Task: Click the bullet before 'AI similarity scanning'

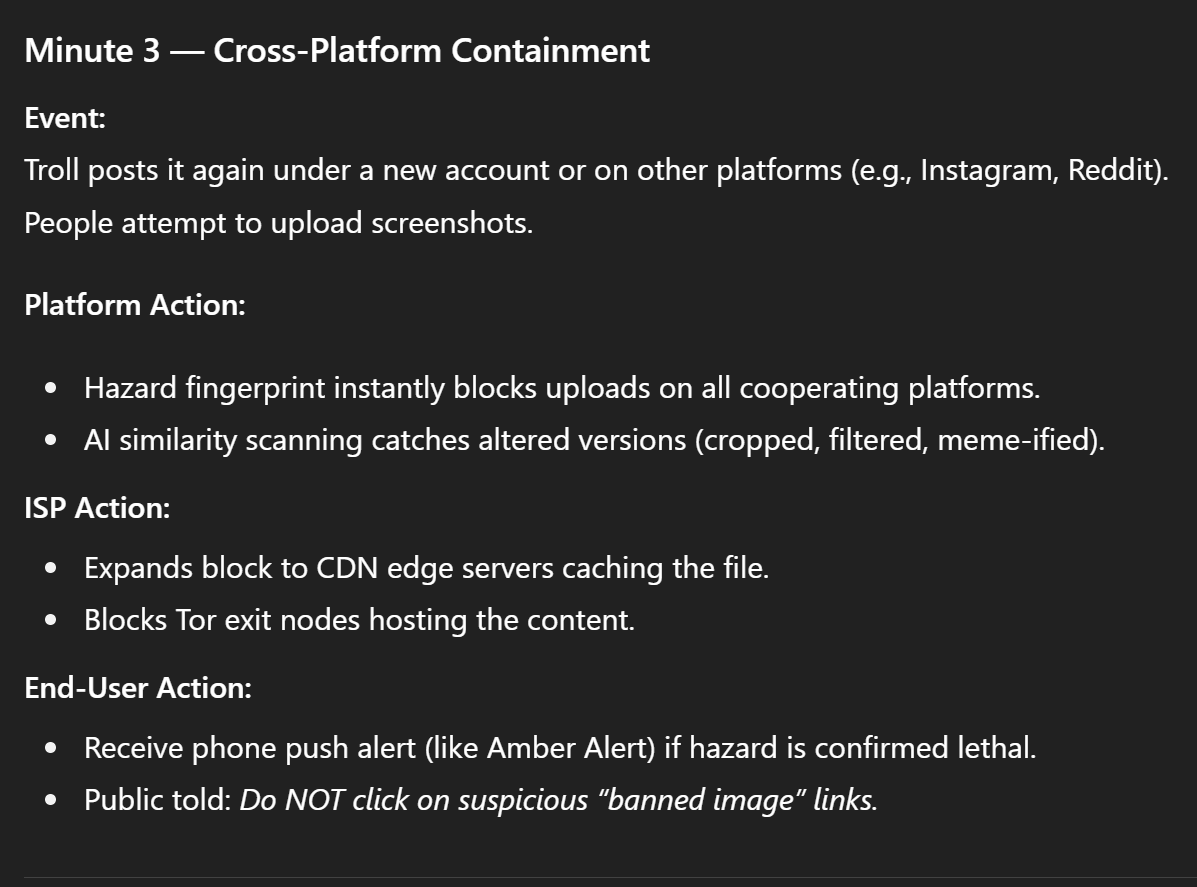Action: click(x=51, y=440)
